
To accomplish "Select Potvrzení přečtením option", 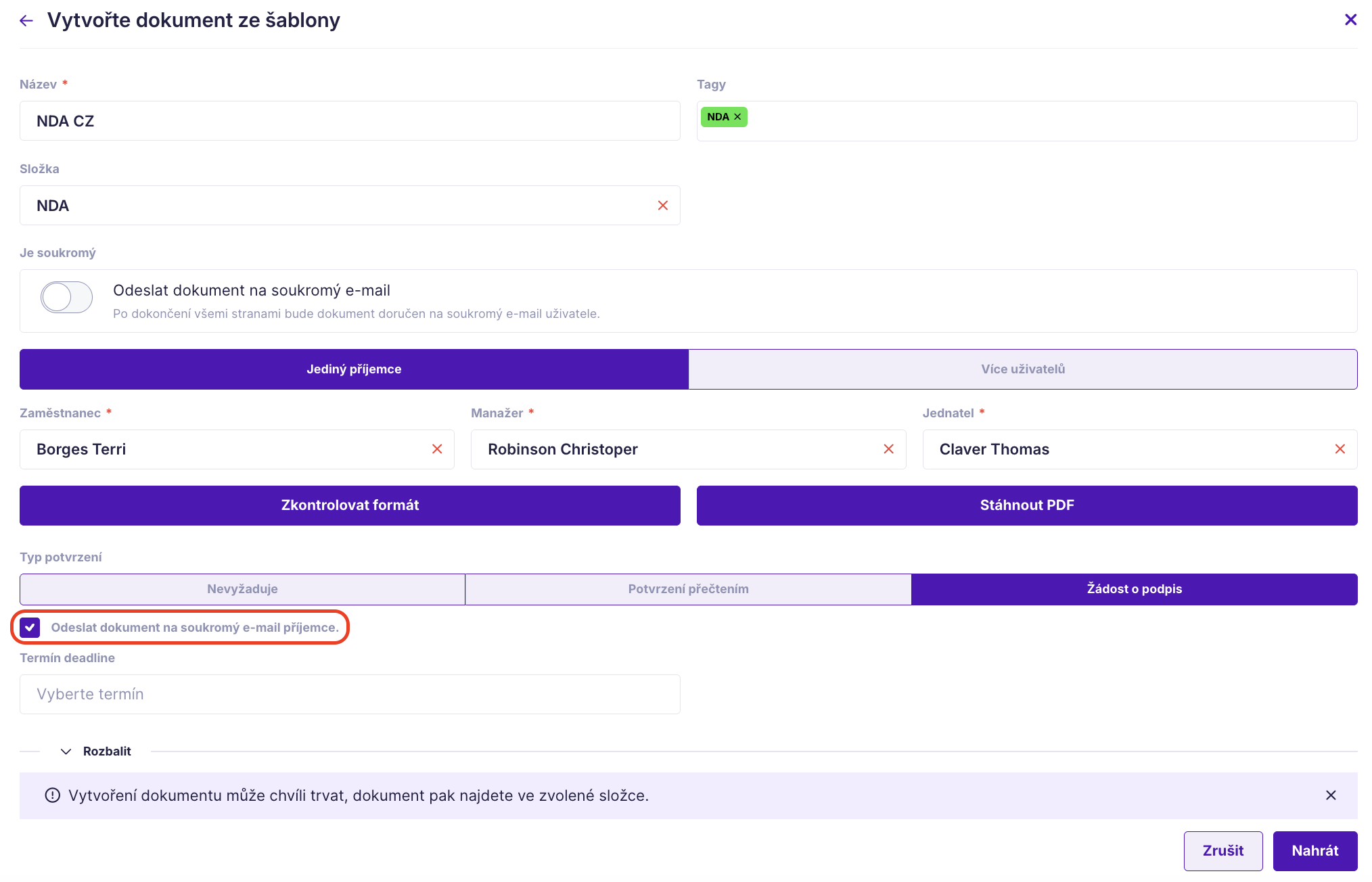I will click(688, 589).
